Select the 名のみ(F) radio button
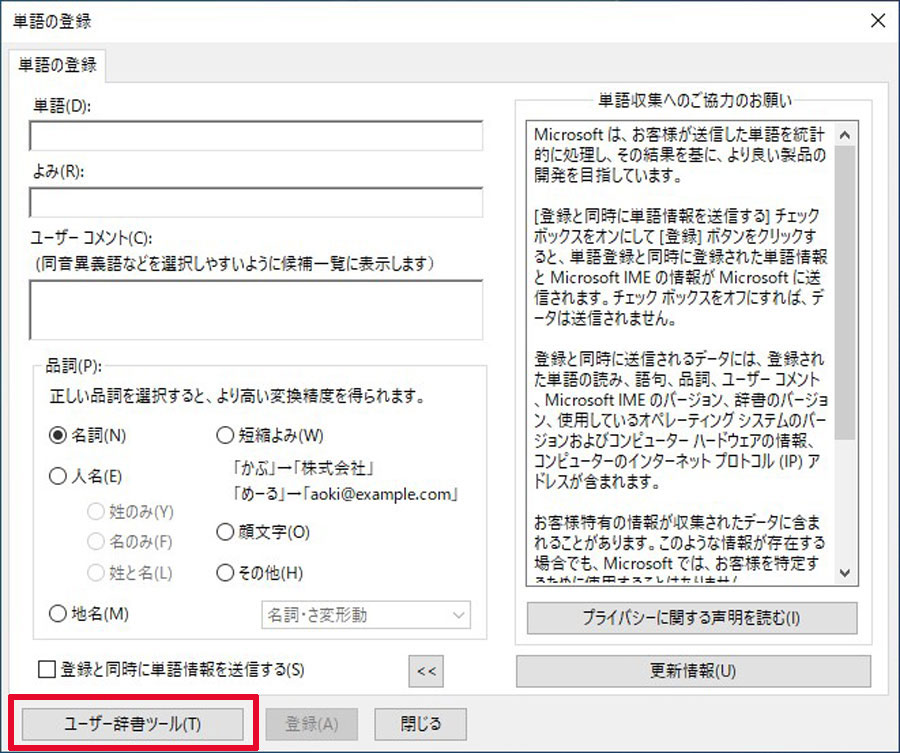The image size is (900, 753). (95, 541)
